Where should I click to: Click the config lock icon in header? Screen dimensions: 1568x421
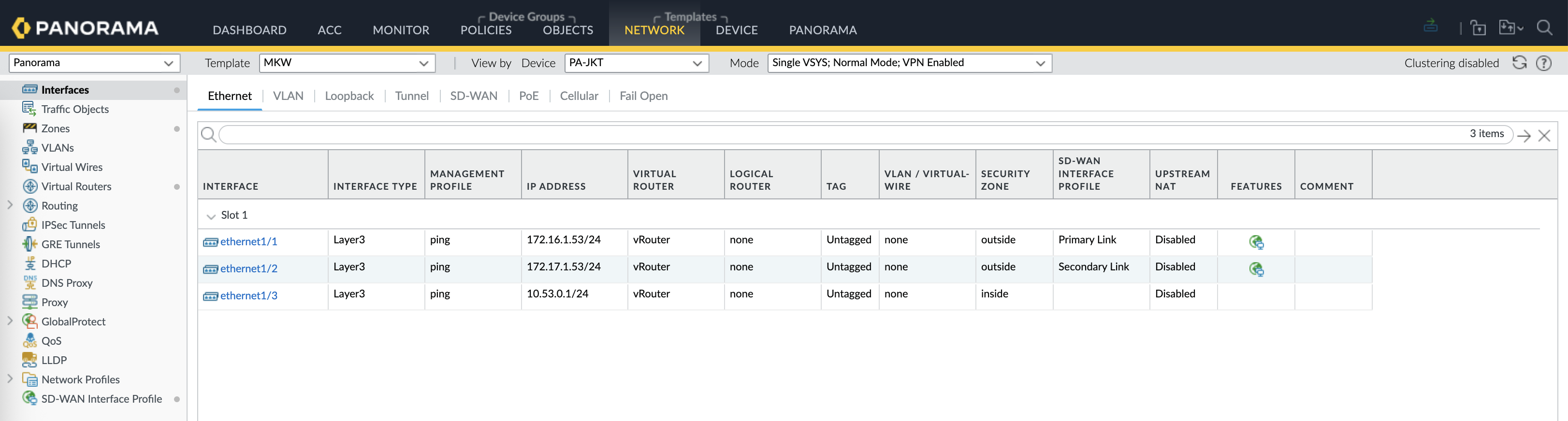(x=1478, y=28)
